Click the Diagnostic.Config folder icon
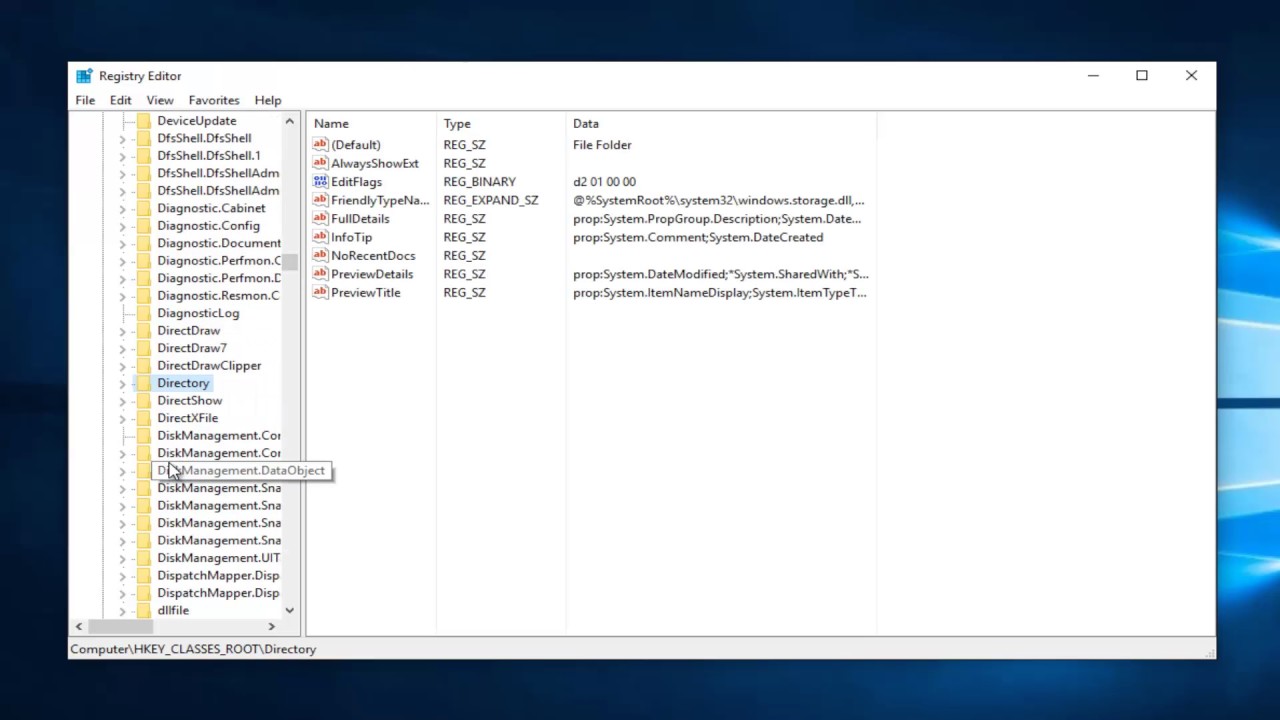 click(x=143, y=226)
